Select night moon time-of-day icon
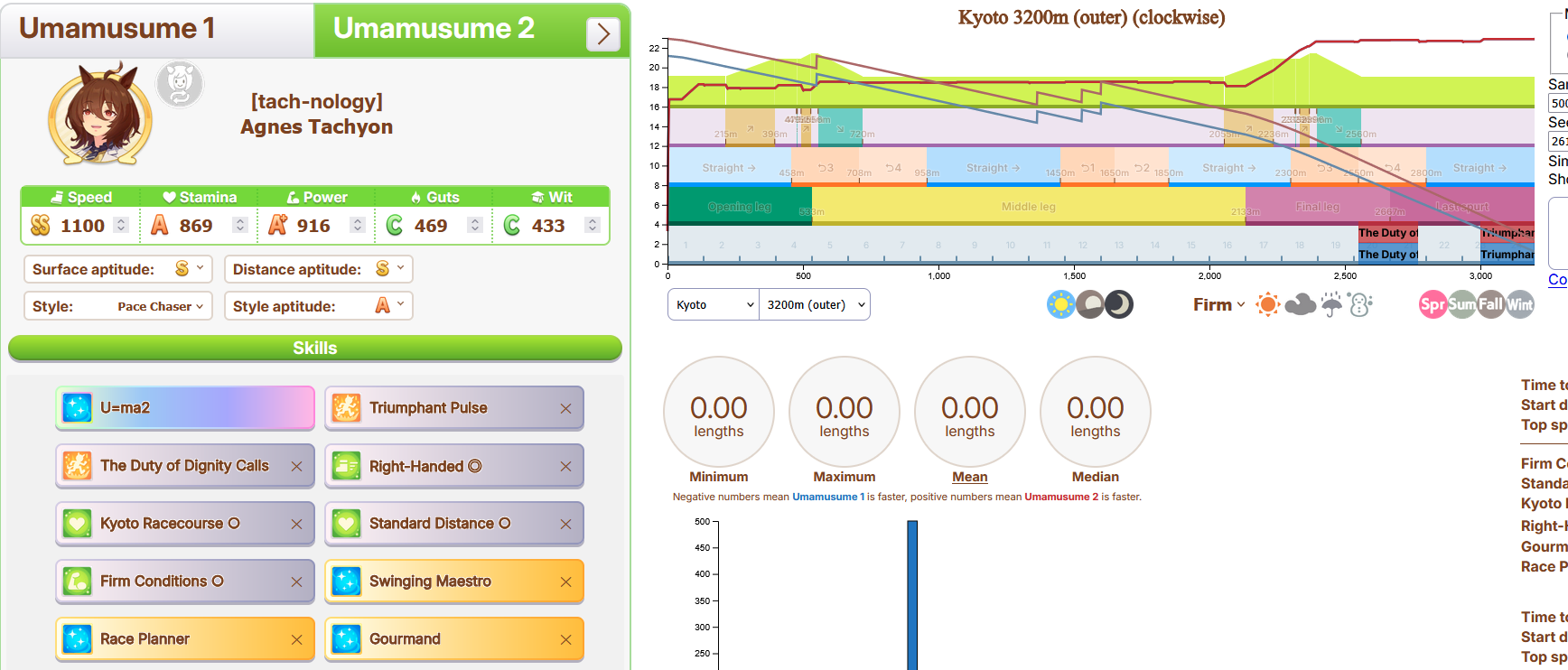Screen dimensions: 1568x670 [x=1119, y=304]
